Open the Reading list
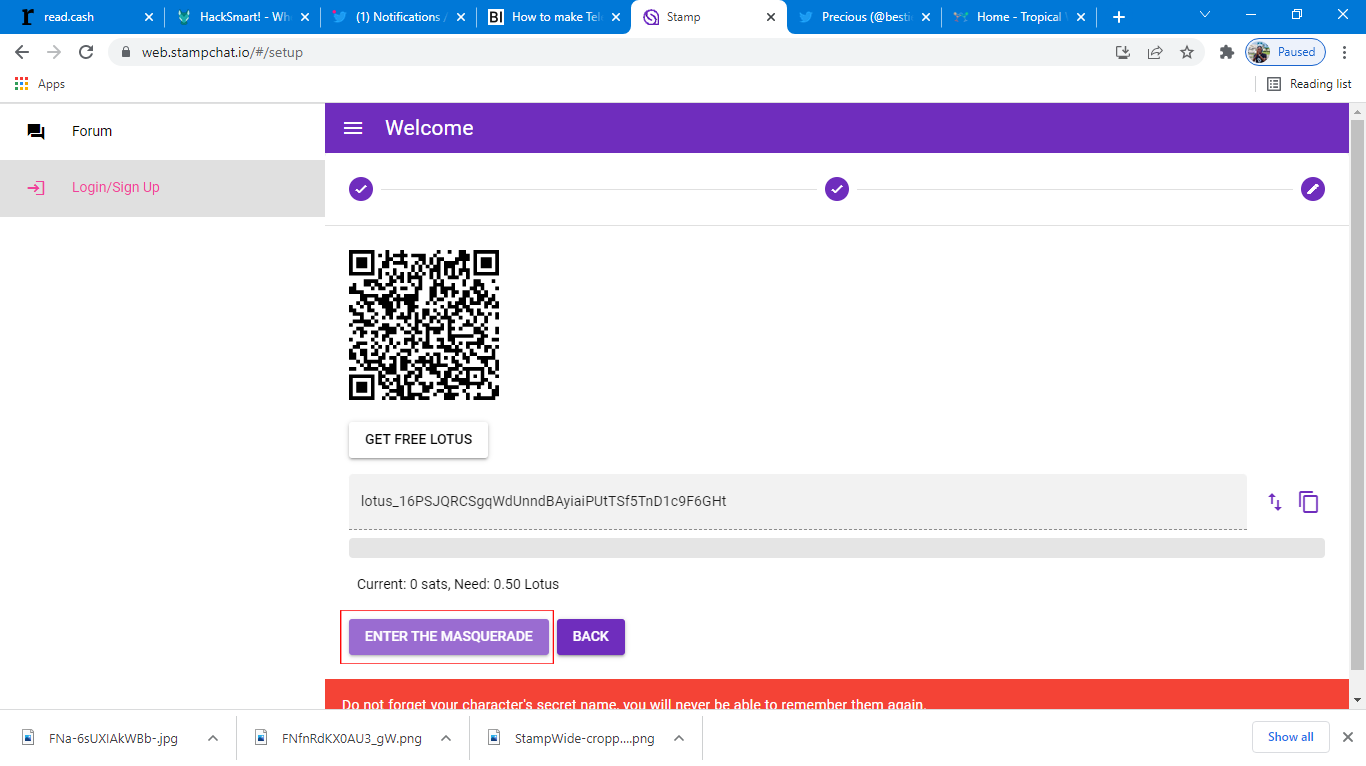 pyautogui.click(x=1309, y=84)
